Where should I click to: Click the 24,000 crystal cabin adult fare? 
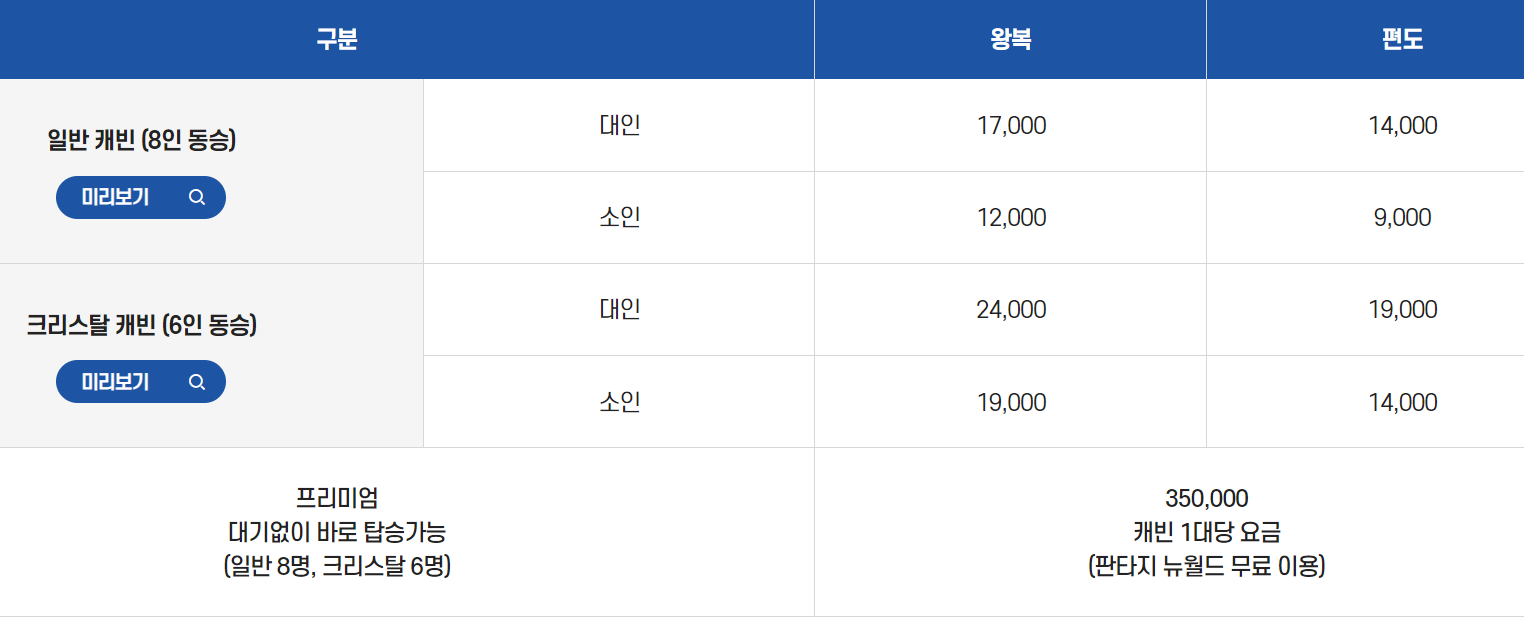[x=1009, y=309]
